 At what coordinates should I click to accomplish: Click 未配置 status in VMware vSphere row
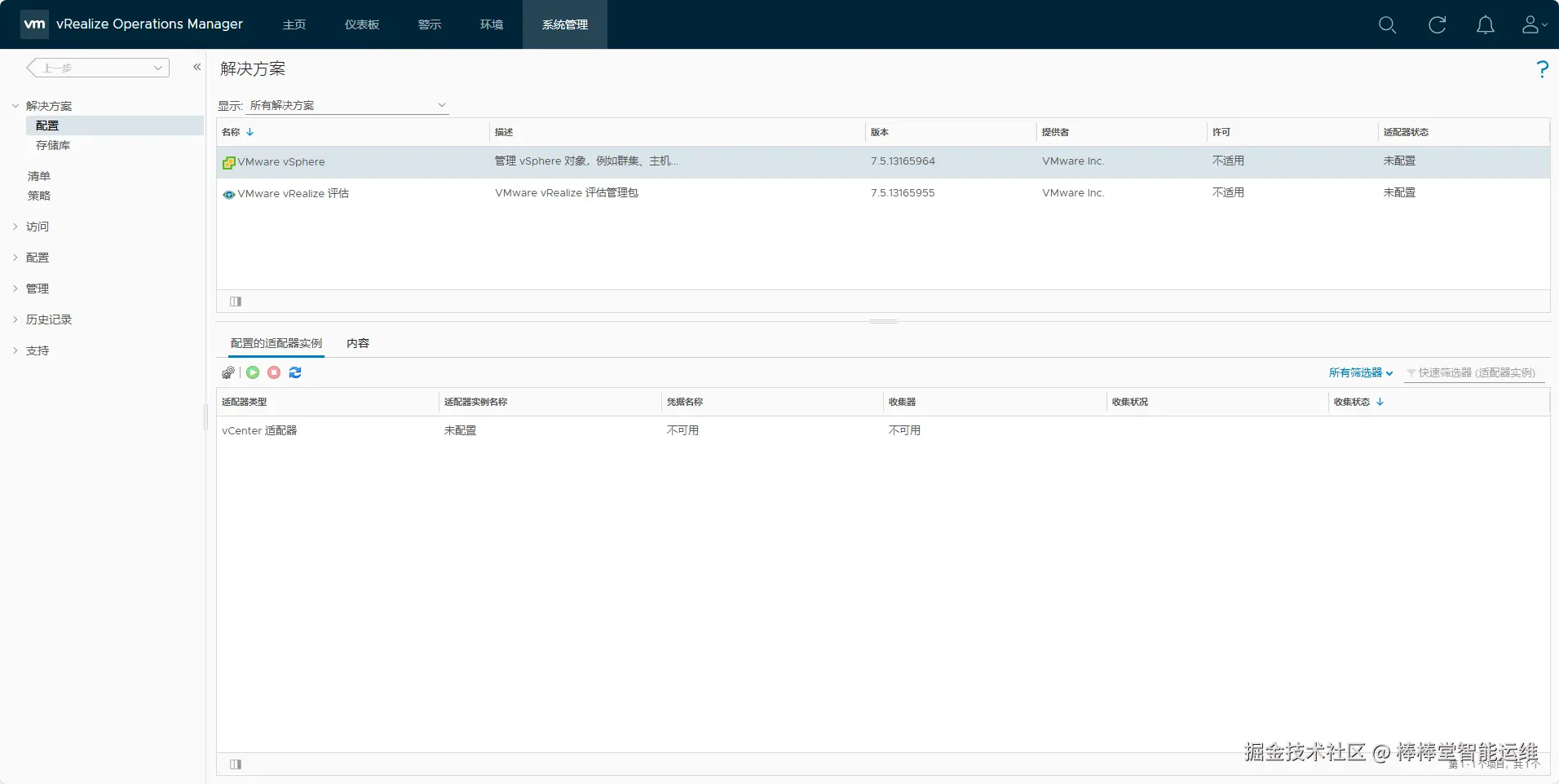(1399, 161)
